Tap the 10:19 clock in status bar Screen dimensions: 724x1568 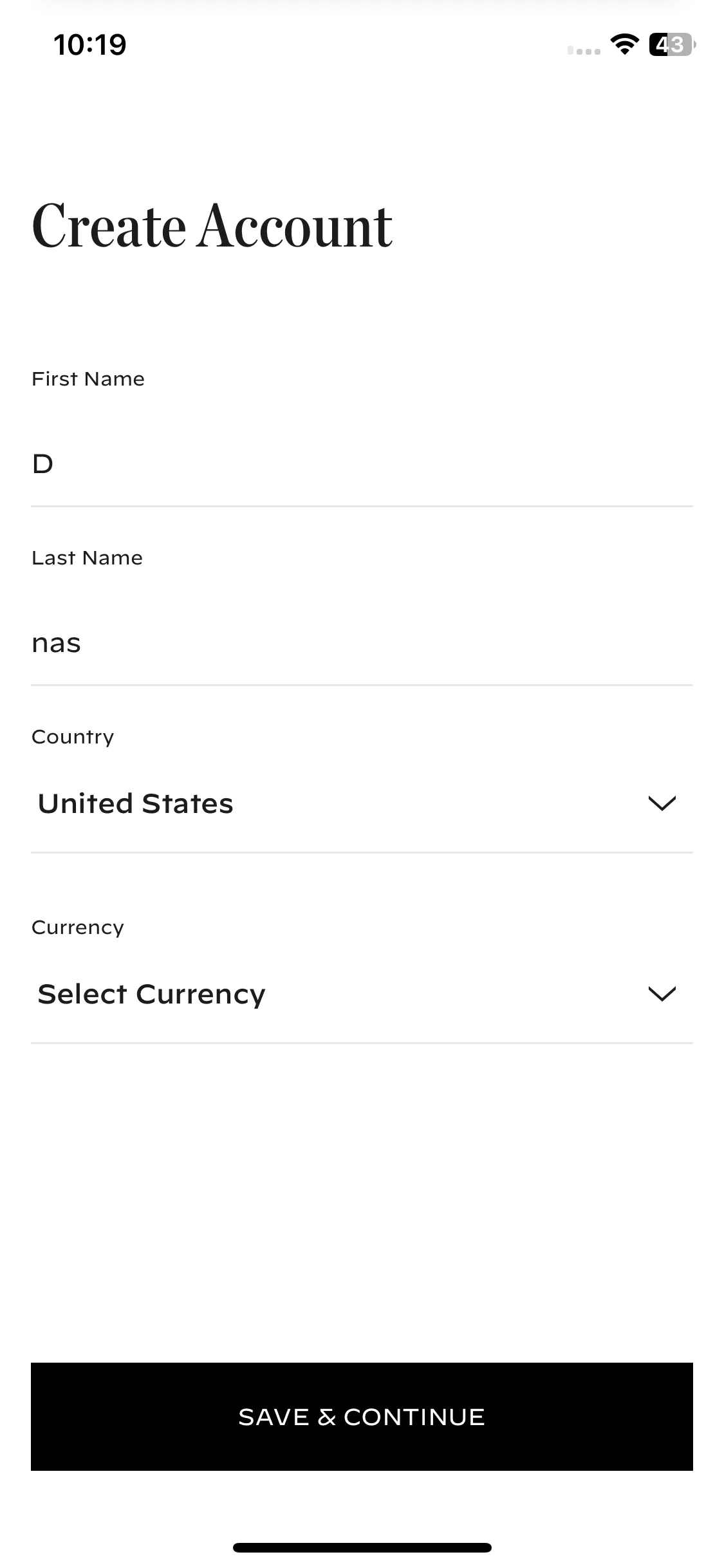(90, 44)
